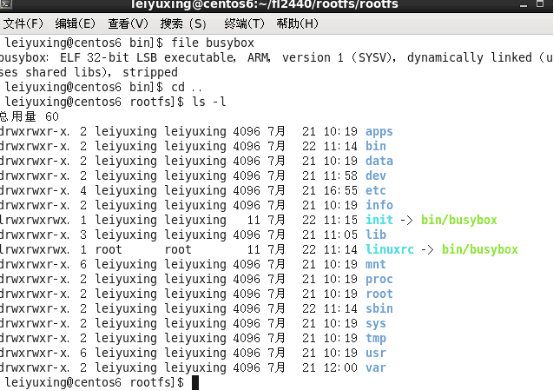This screenshot has height=391, width=554.
Task: Click the 'linuxrc' symlink name
Action: click(389, 249)
